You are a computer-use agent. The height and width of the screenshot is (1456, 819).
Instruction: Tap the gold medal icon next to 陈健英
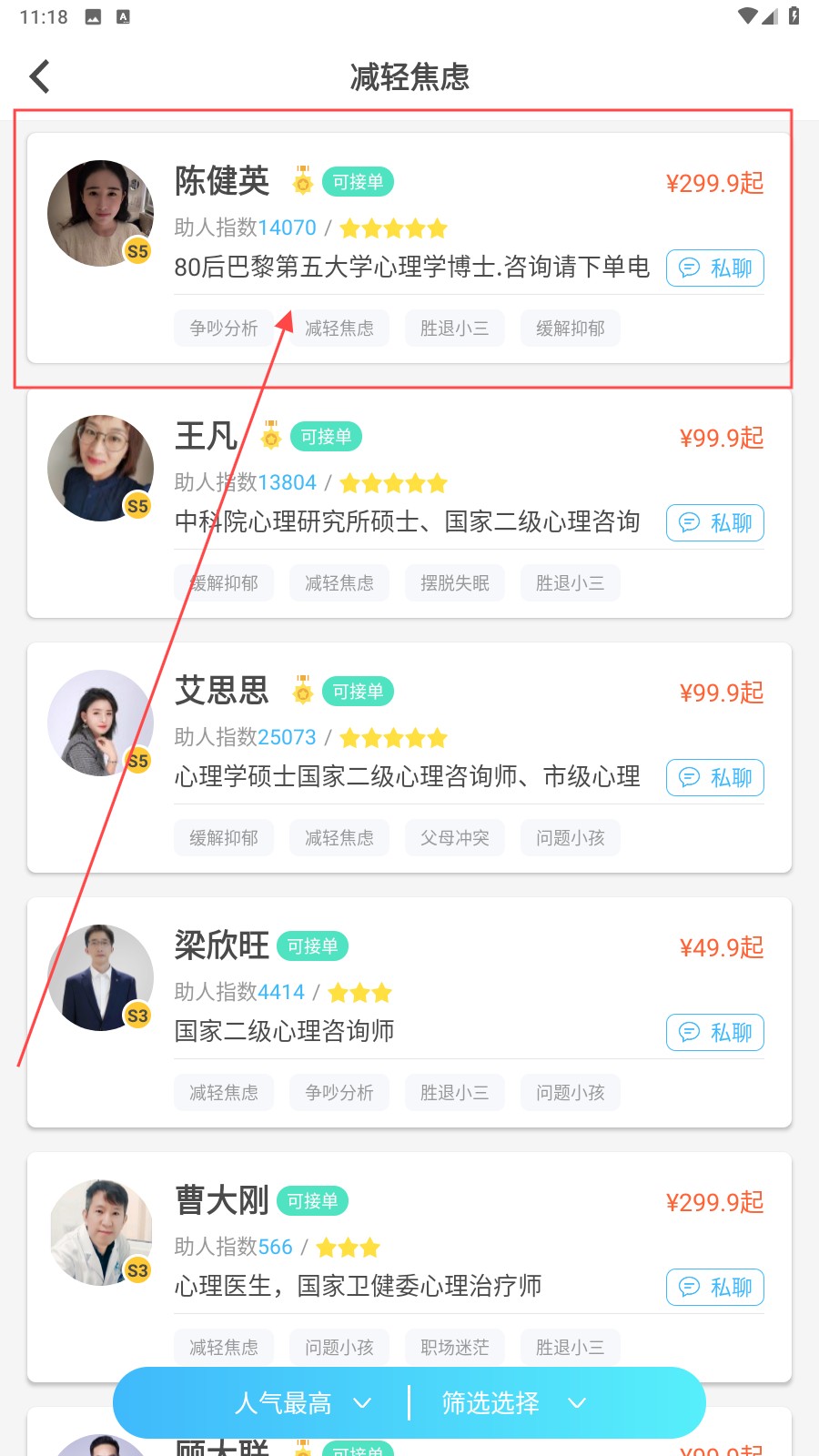pyautogui.click(x=303, y=181)
